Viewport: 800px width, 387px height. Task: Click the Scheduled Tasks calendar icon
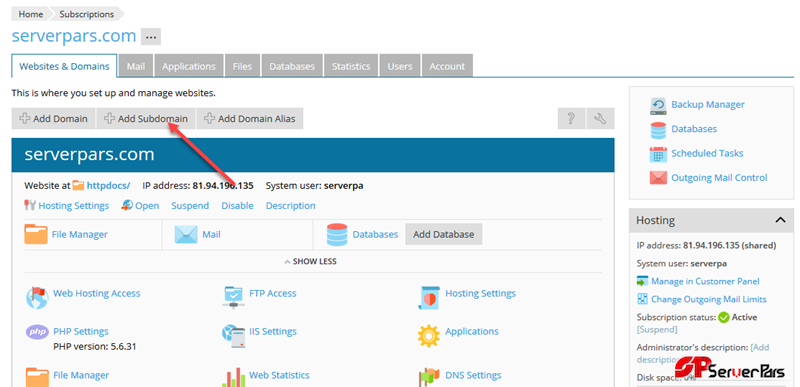click(658, 154)
